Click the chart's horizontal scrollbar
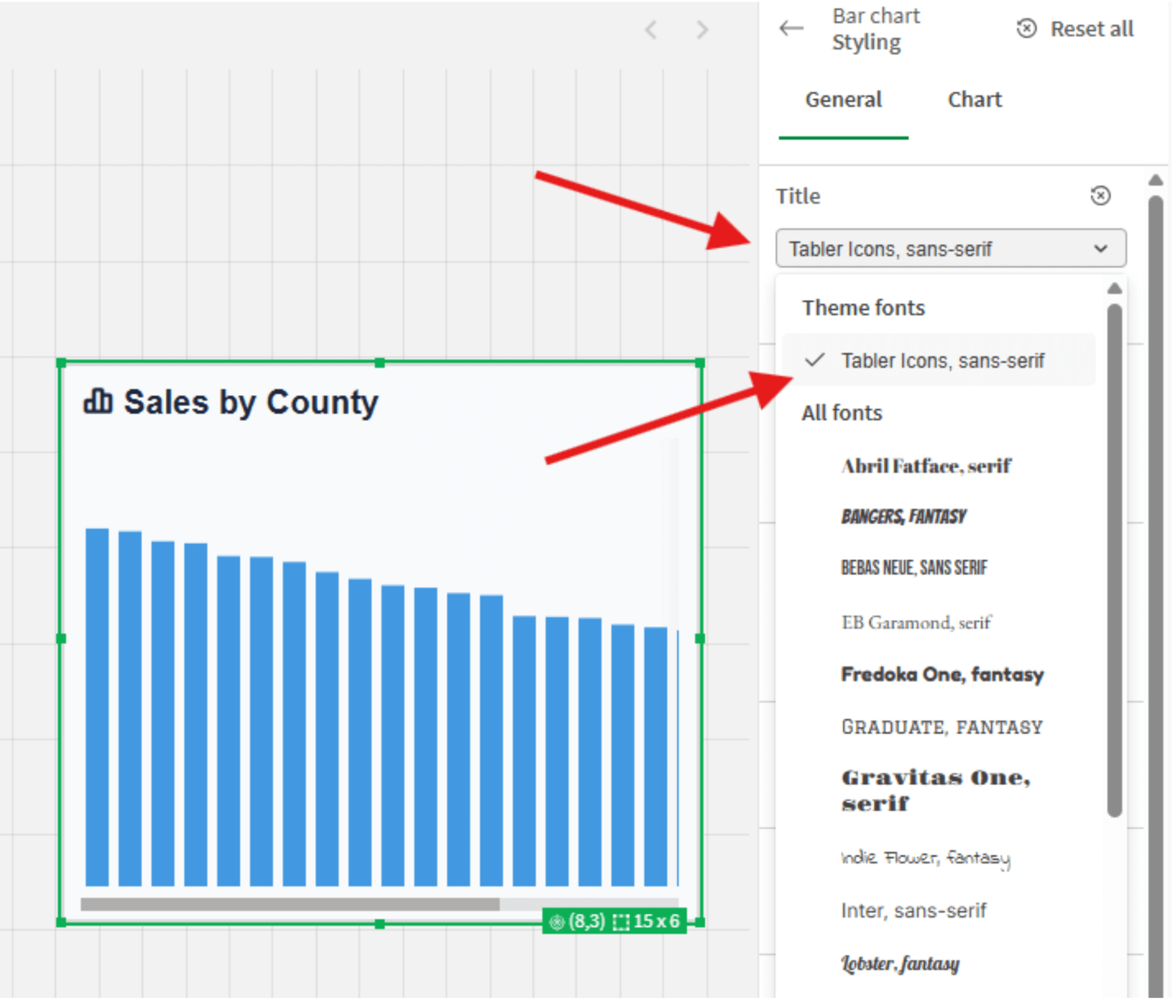Screen dimensions: 1176x1008 [x=290, y=904]
